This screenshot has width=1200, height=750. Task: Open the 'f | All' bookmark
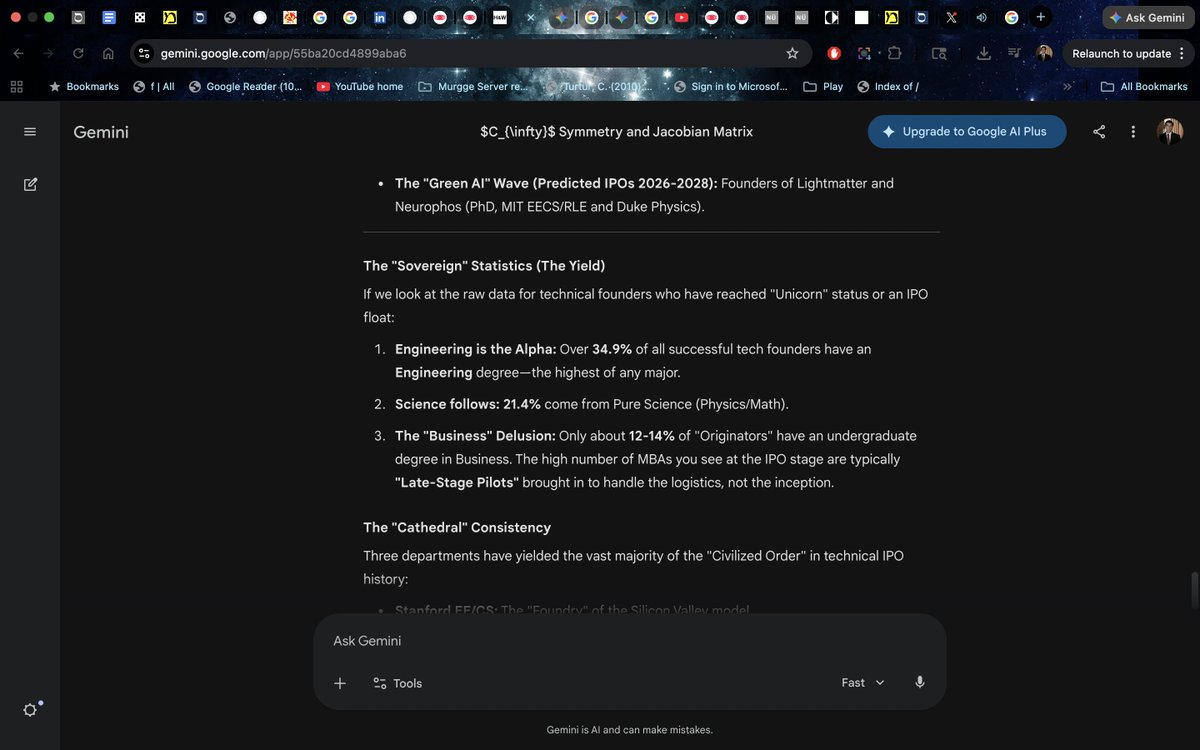[154, 87]
